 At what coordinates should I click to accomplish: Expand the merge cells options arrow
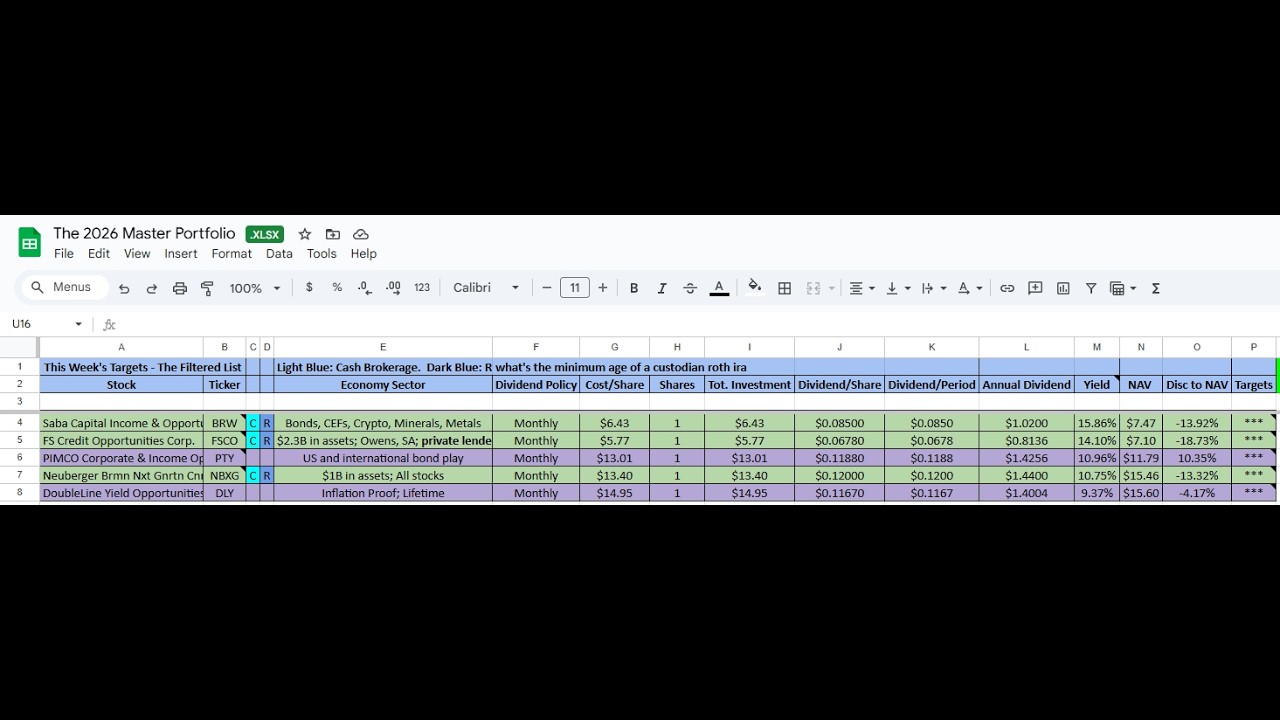click(832, 288)
